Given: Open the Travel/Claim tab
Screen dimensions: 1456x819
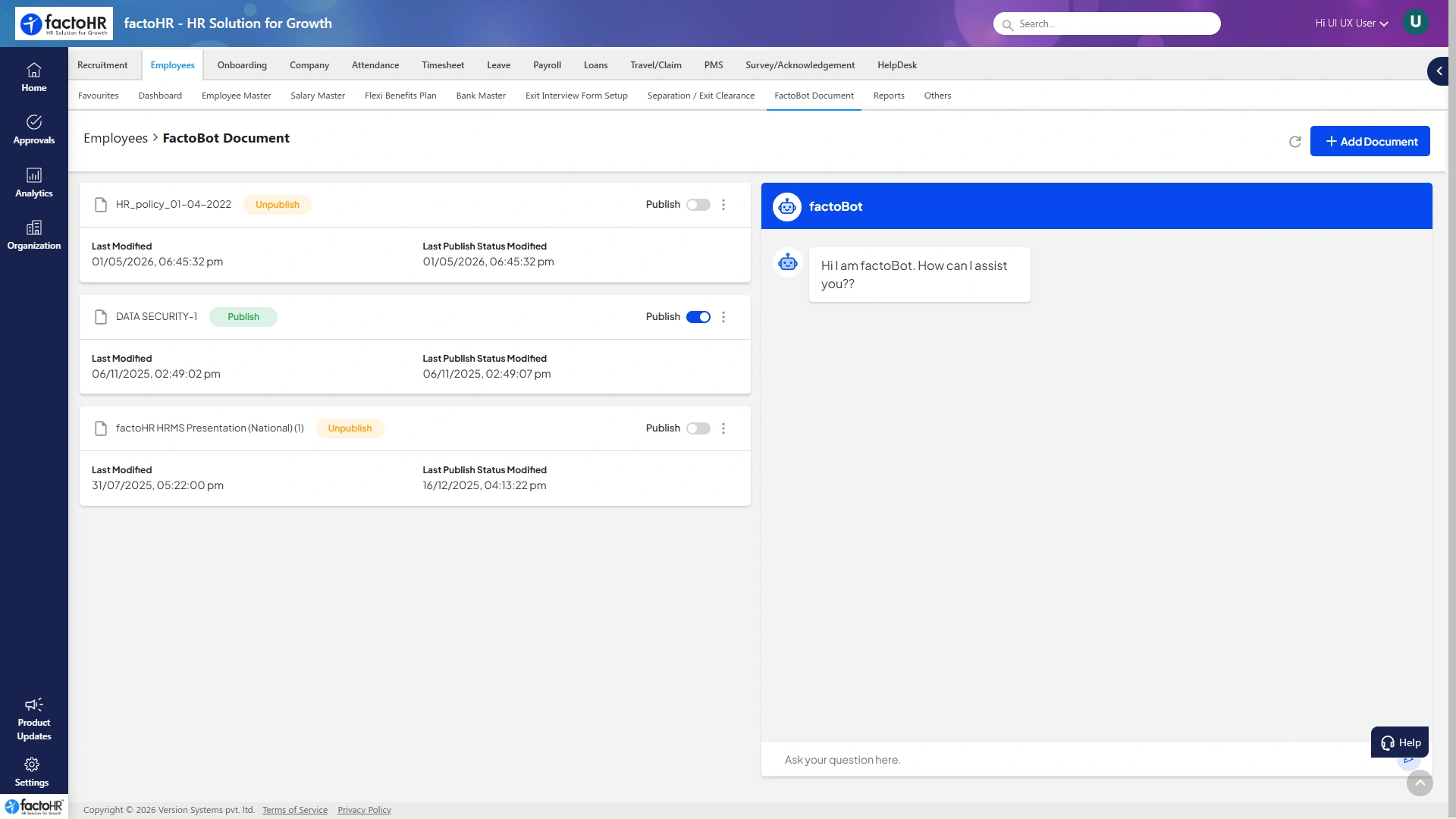Looking at the screenshot, I should pos(656,65).
